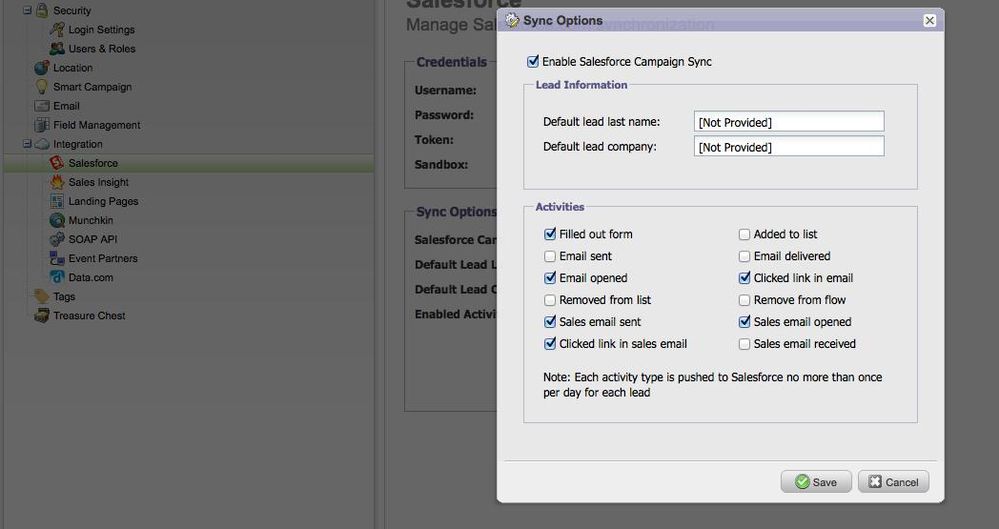Select Event Partners in the sidebar

point(103,258)
